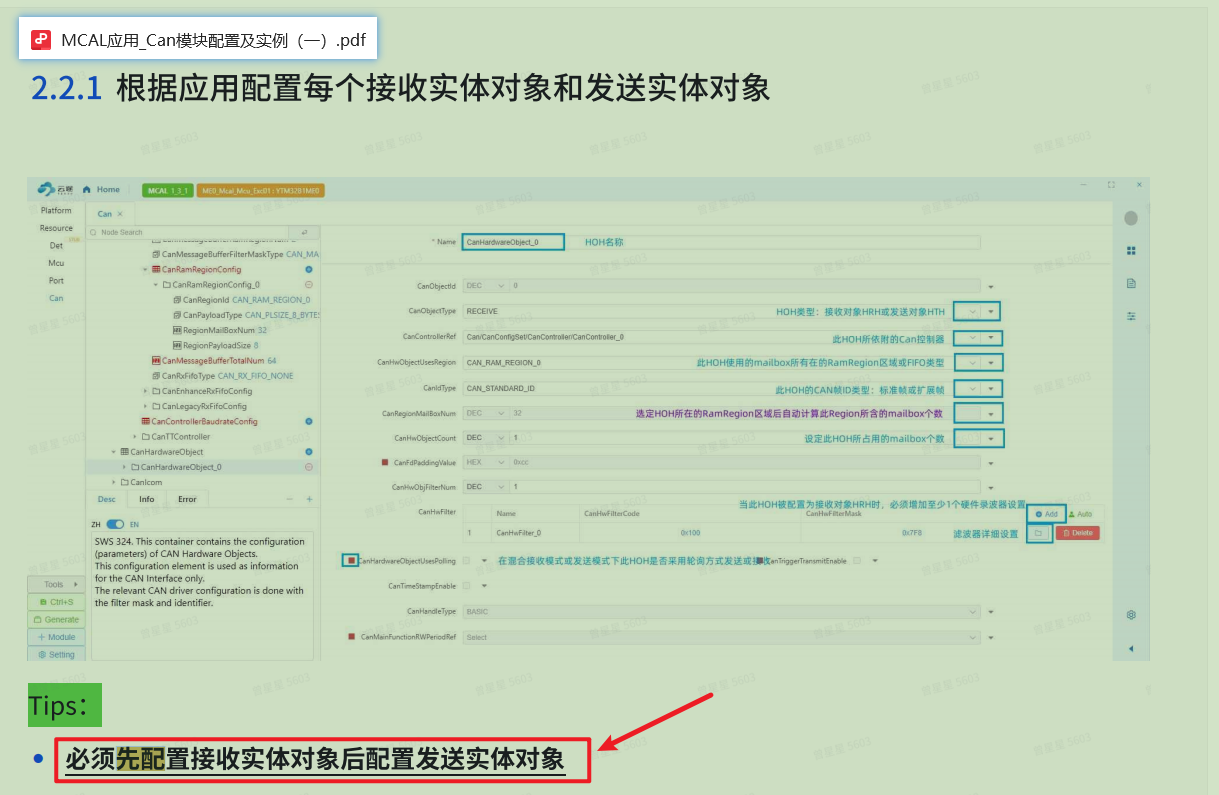Switch to the Info tab
1219x795 pixels.
(147, 499)
